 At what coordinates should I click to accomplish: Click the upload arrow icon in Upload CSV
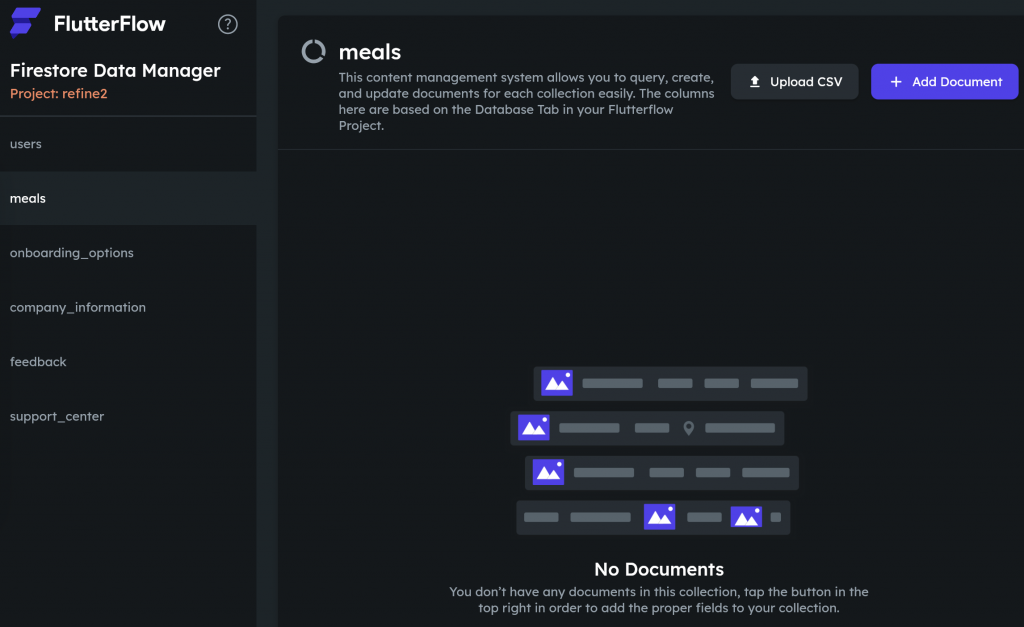coord(755,82)
